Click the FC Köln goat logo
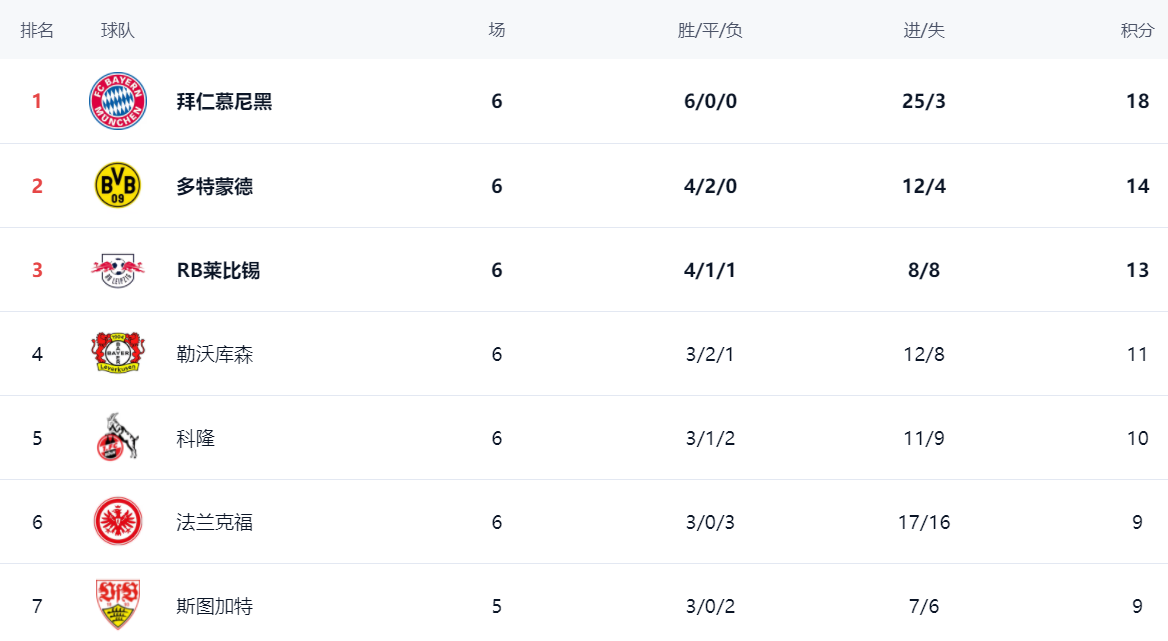The image size is (1168, 641). tap(118, 438)
